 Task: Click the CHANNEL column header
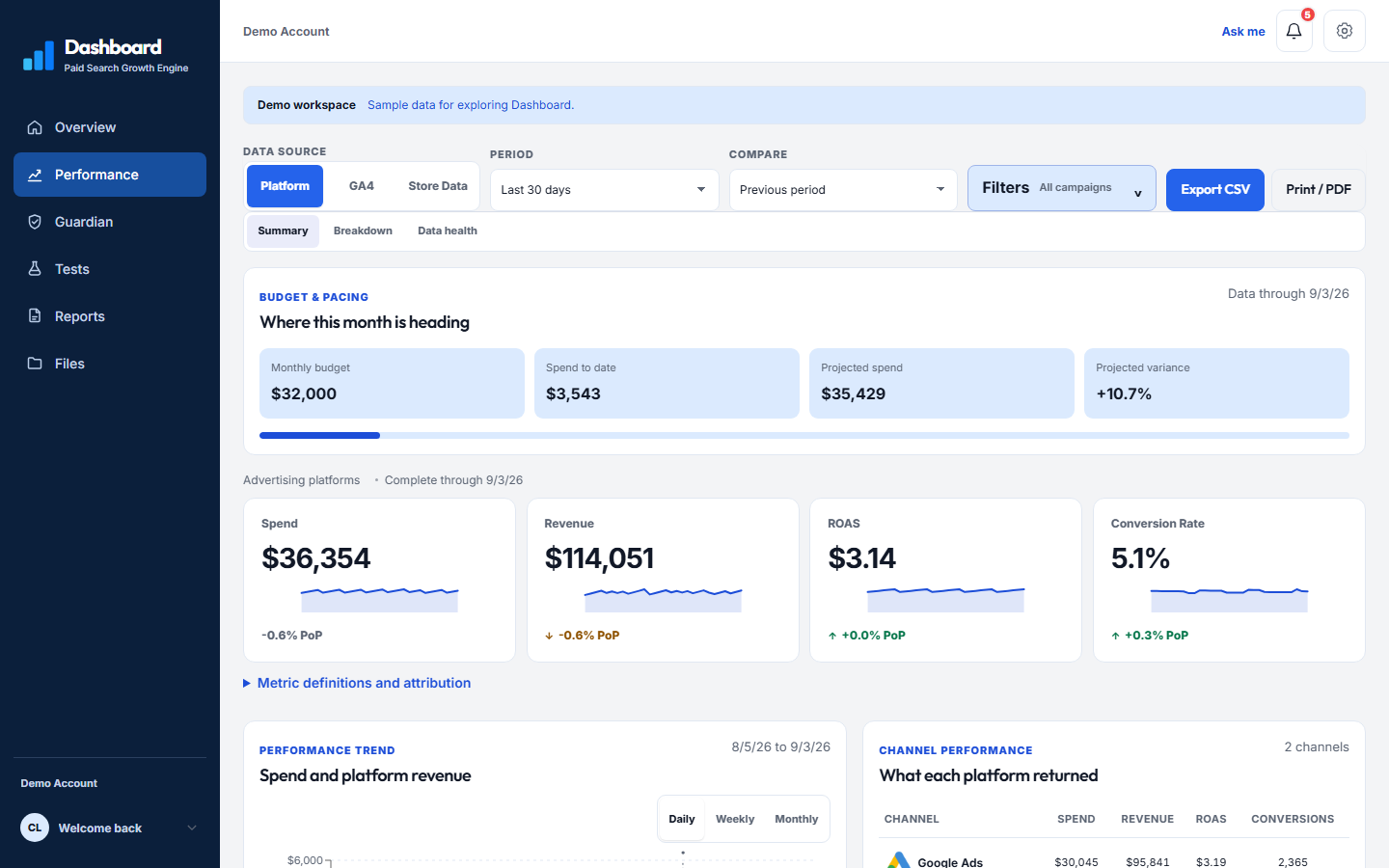click(x=912, y=819)
